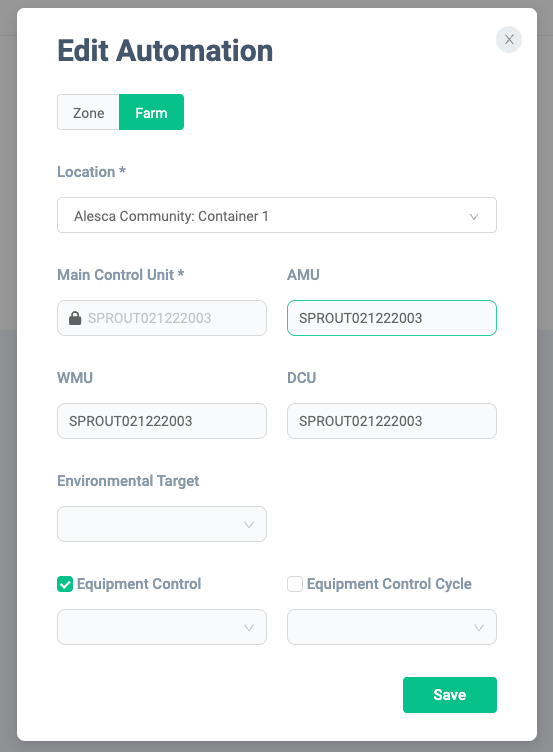
Task: Click the Equipment Control Cycle chevron icon
Action: [x=479, y=627]
